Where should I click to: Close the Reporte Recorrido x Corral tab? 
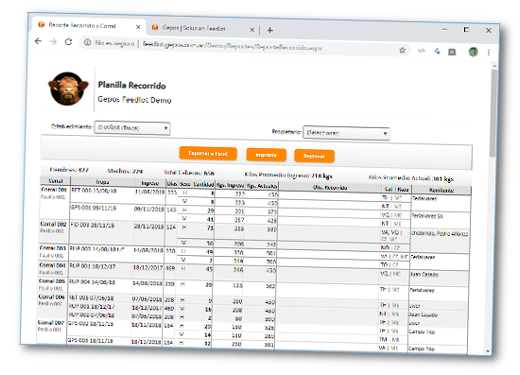pos(138,27)
